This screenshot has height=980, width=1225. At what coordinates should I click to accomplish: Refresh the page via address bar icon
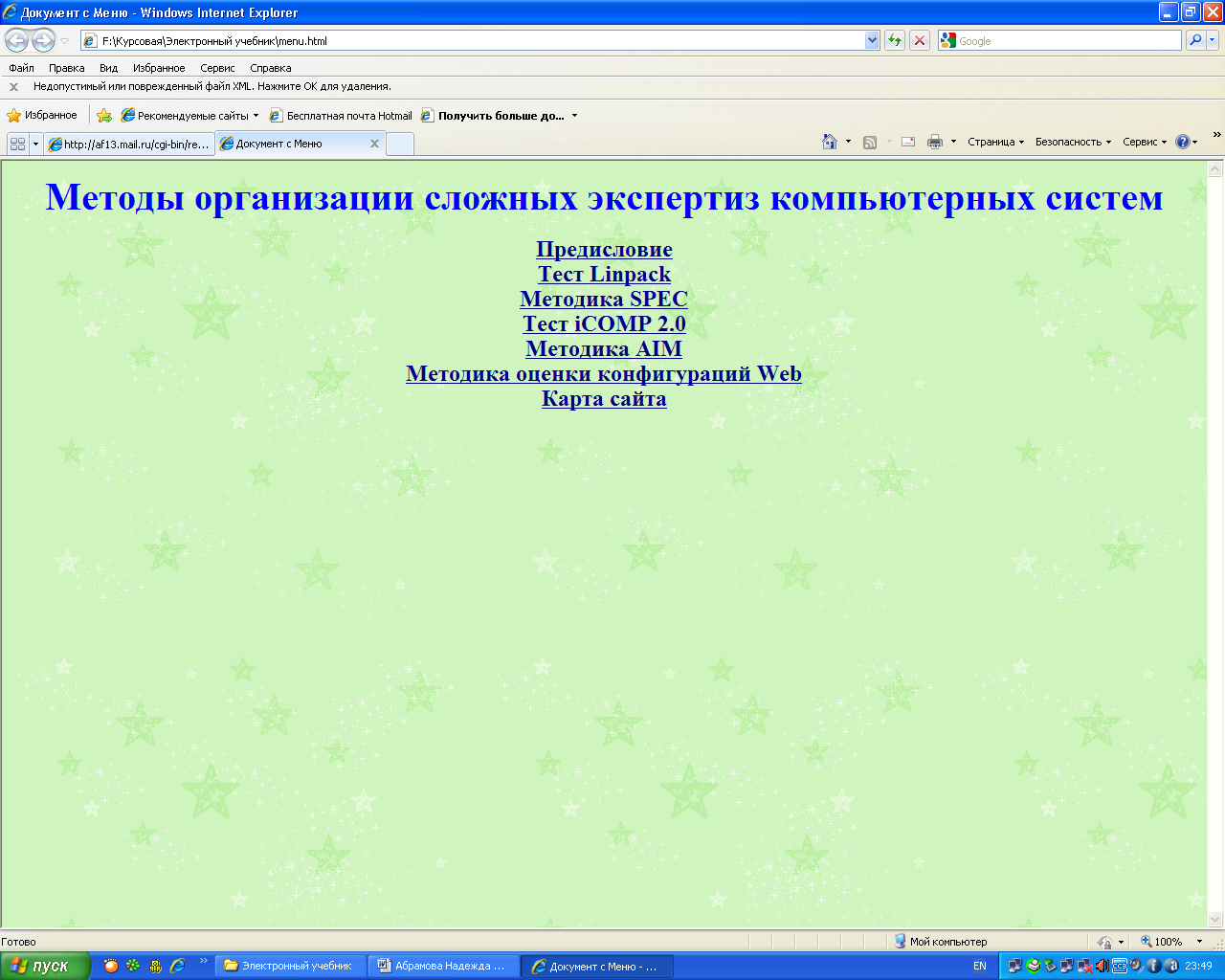895,40
